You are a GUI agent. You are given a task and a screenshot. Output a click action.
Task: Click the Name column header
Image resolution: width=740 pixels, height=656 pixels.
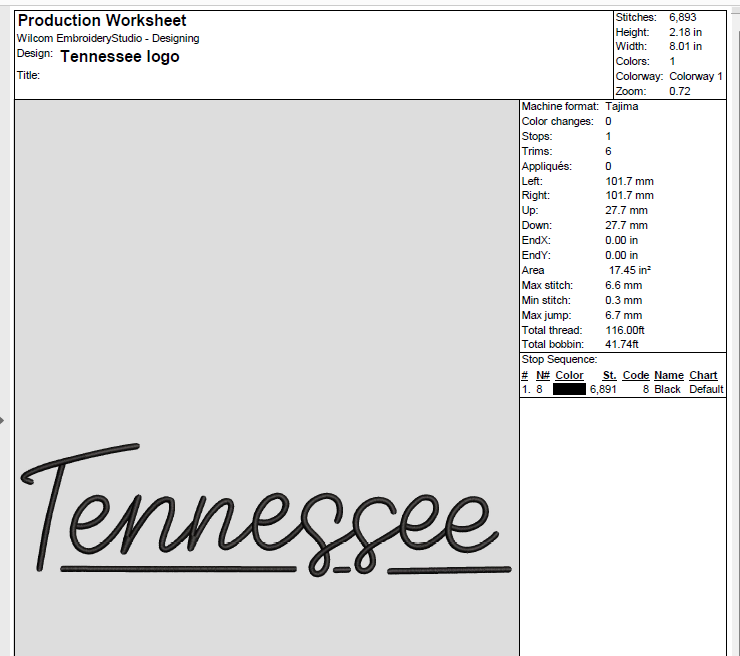669,375
